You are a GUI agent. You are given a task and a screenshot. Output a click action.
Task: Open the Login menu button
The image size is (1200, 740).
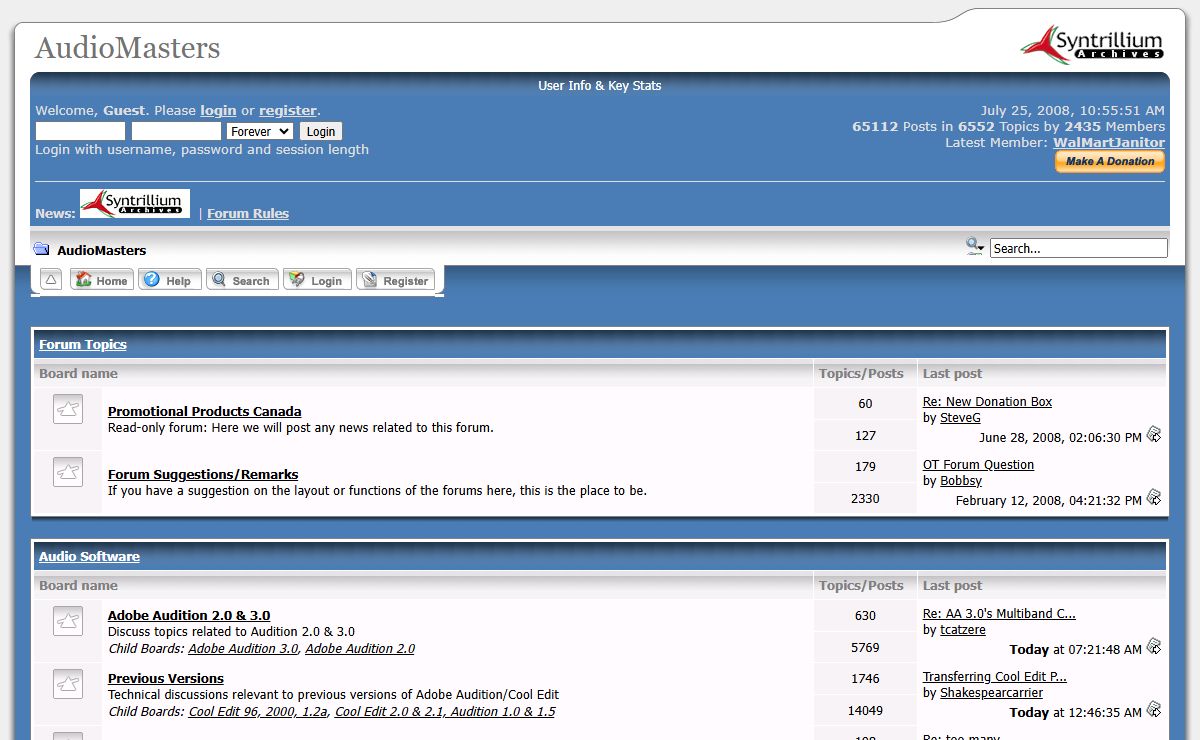(317, 280)
